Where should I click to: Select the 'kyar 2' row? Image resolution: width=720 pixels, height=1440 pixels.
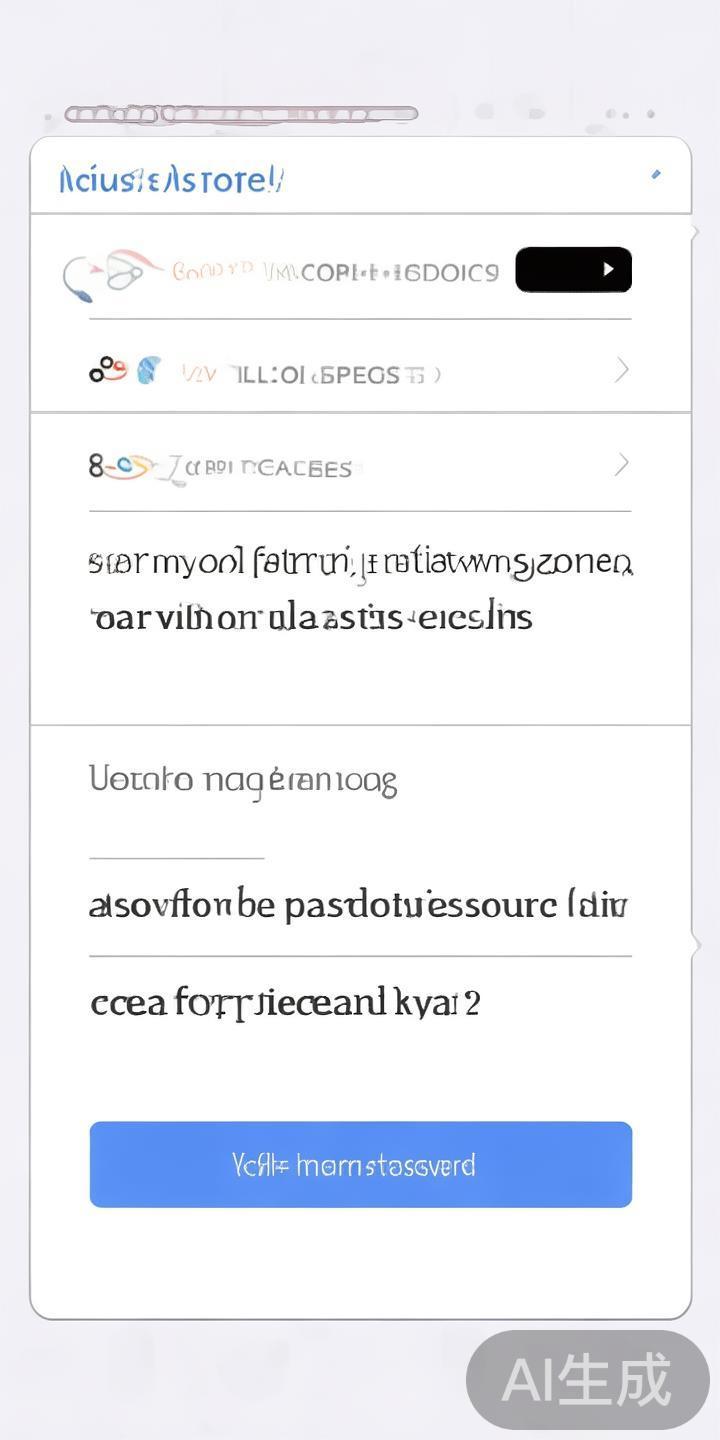pos(286,1002)
